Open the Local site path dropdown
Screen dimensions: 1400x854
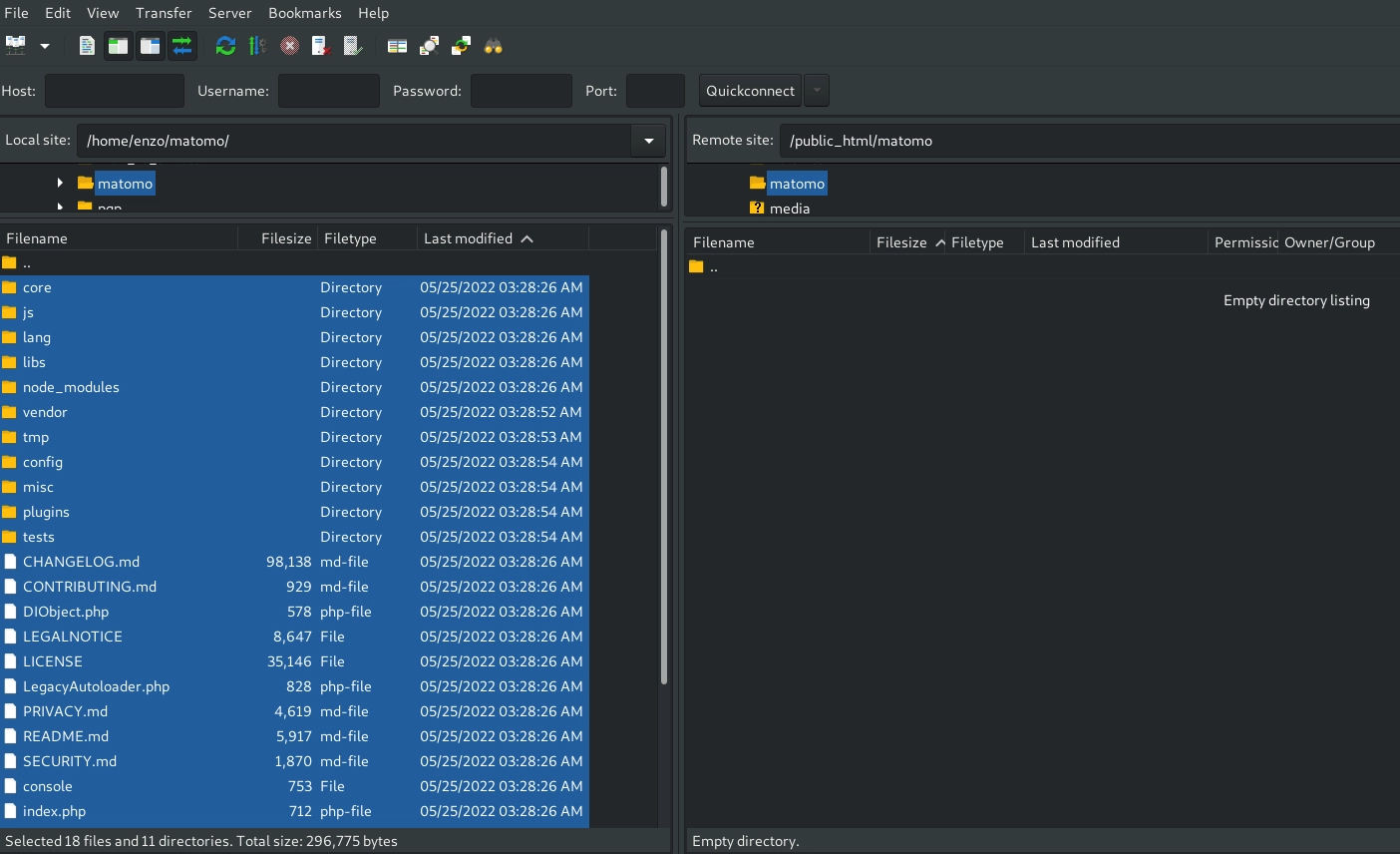pos(649,141)
